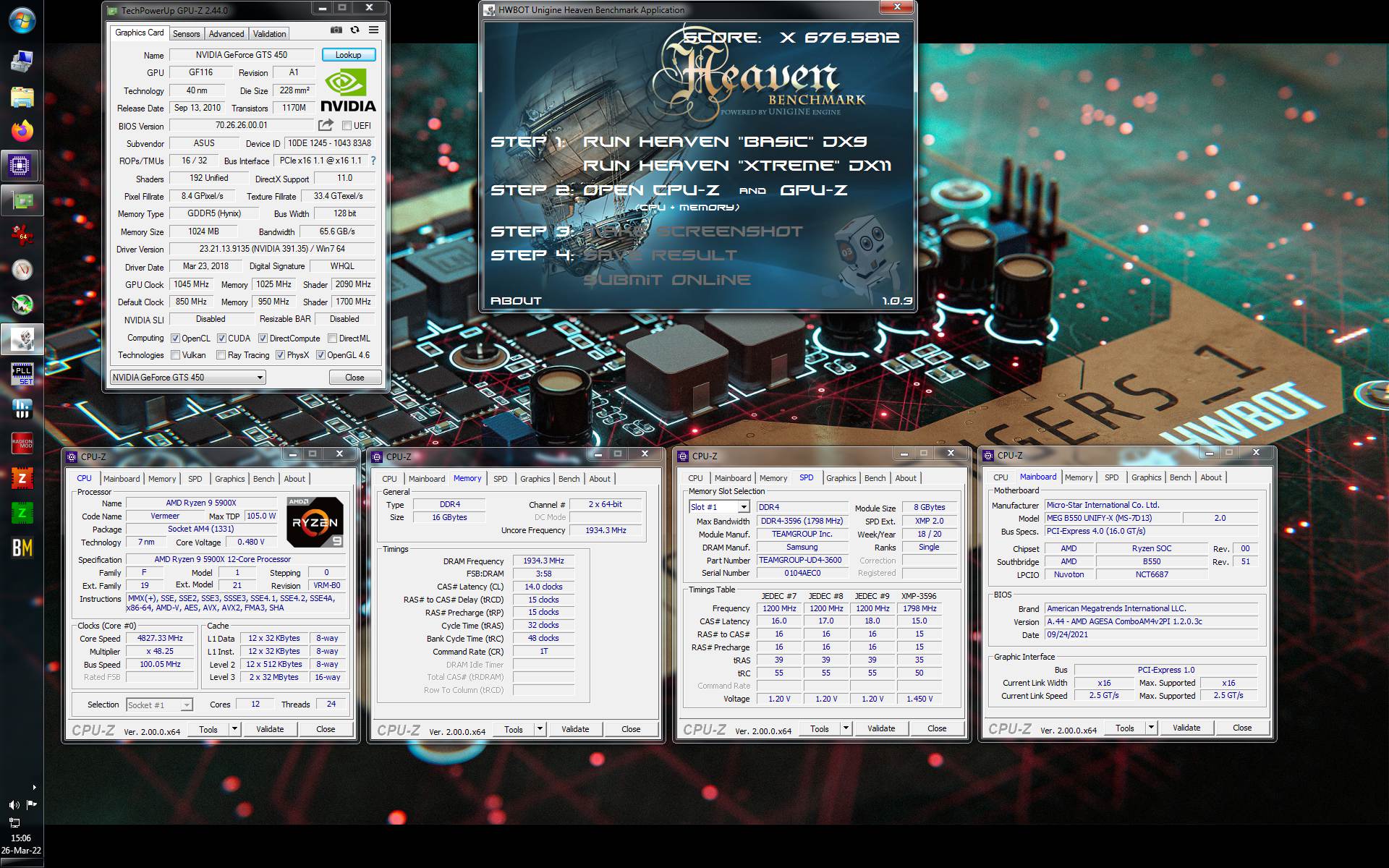Toggle the OpenCL checkbox
The height and width of the screenshot is (868, 1389).
pyautogui.click(x=175, y=338)
